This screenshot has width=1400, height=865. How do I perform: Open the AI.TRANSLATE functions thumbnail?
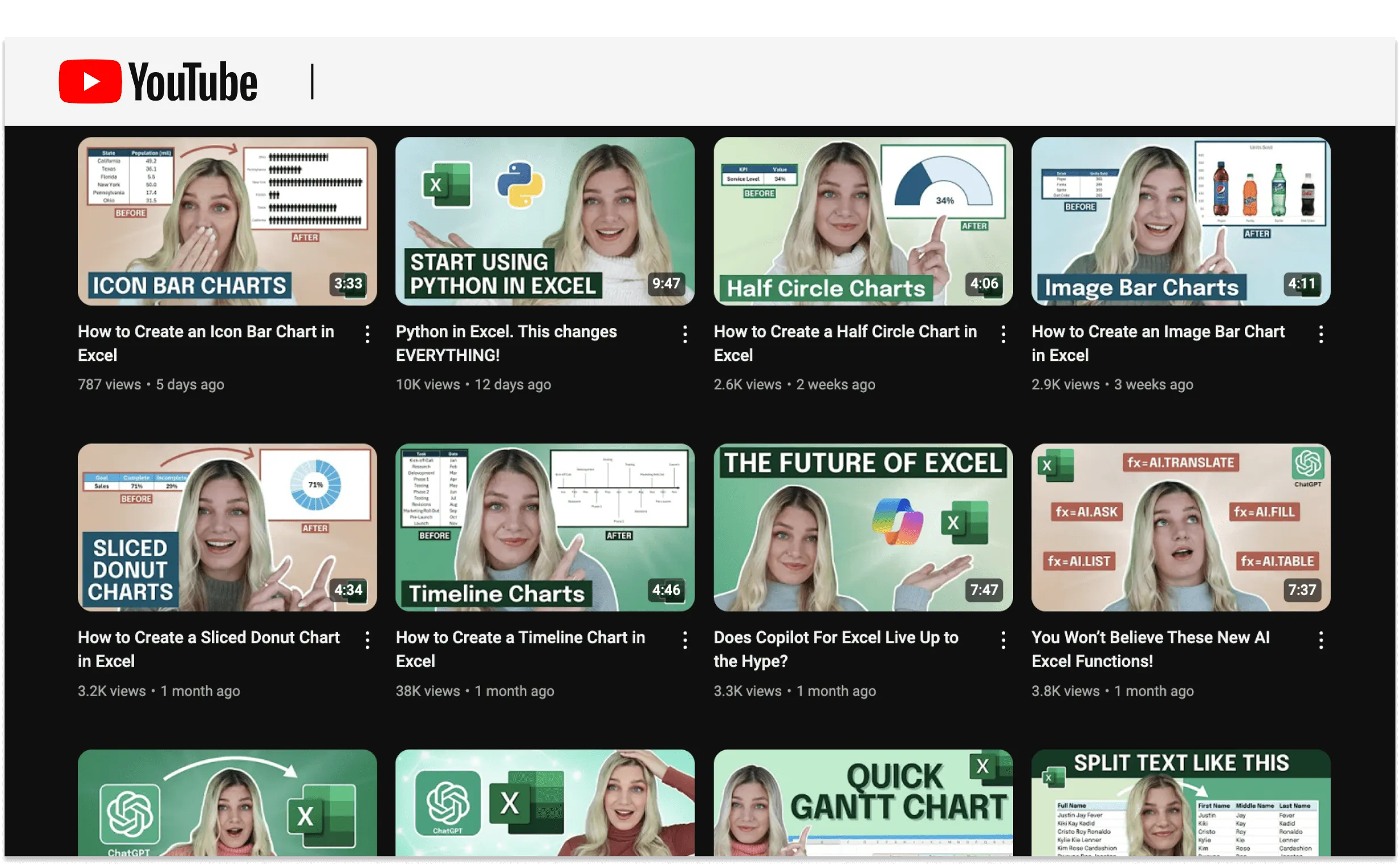pyautogui.click(x=1182, y=527)
